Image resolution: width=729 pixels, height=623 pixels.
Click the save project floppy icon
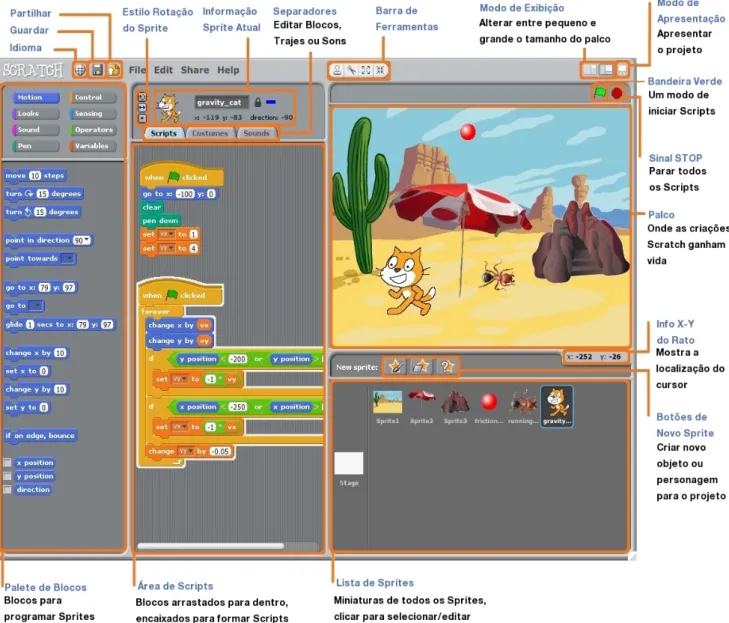pyautogui.click(x=97, y=70)
